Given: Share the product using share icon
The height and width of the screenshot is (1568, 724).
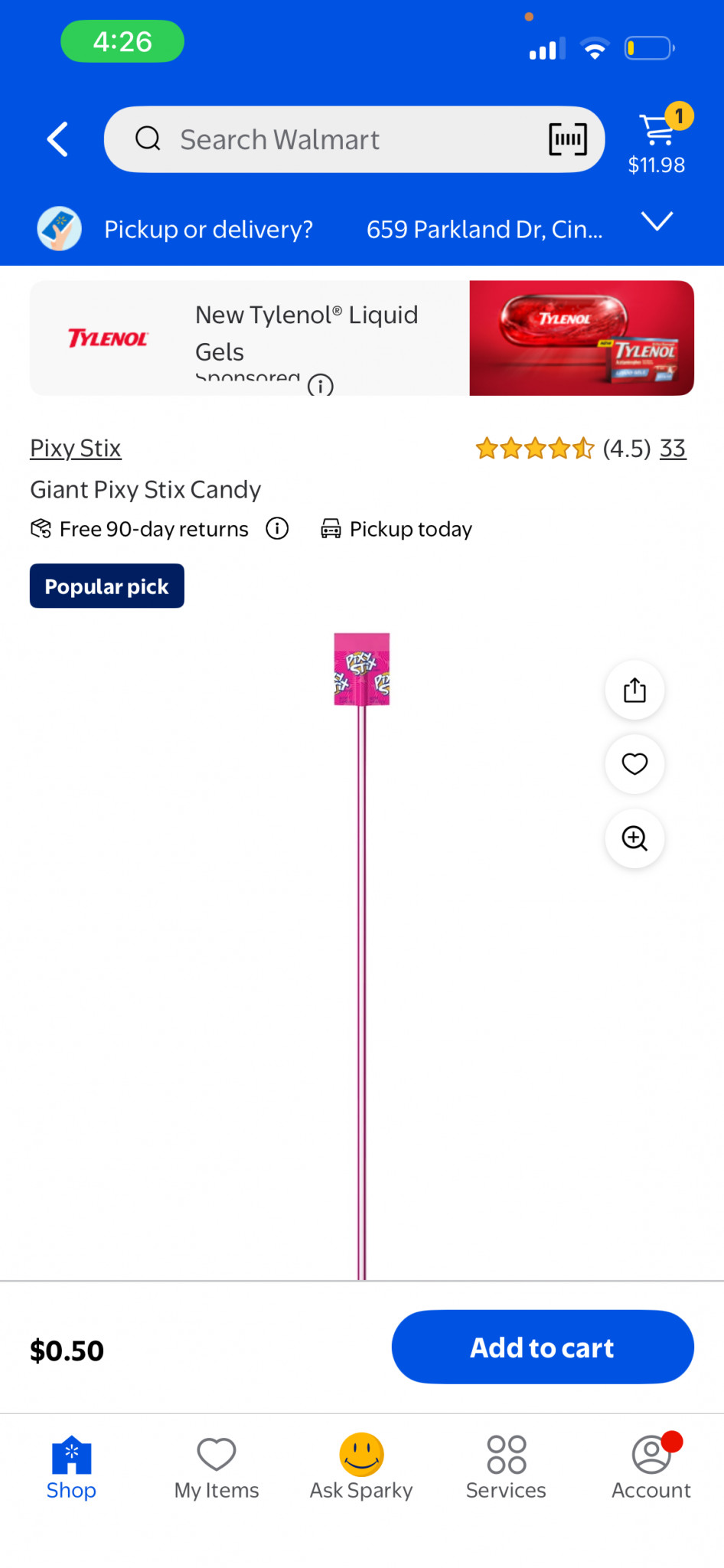Looking at the screenshot, I should click(634, 690).
